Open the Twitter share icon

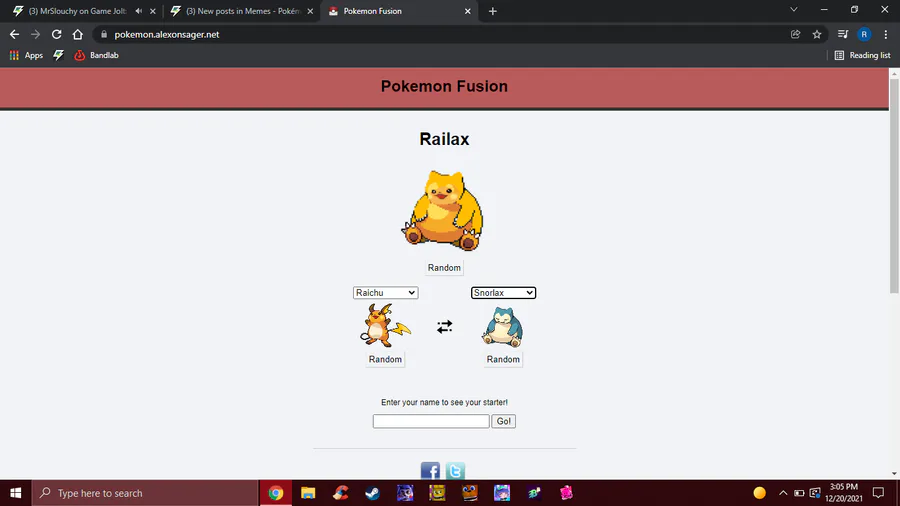455,470
